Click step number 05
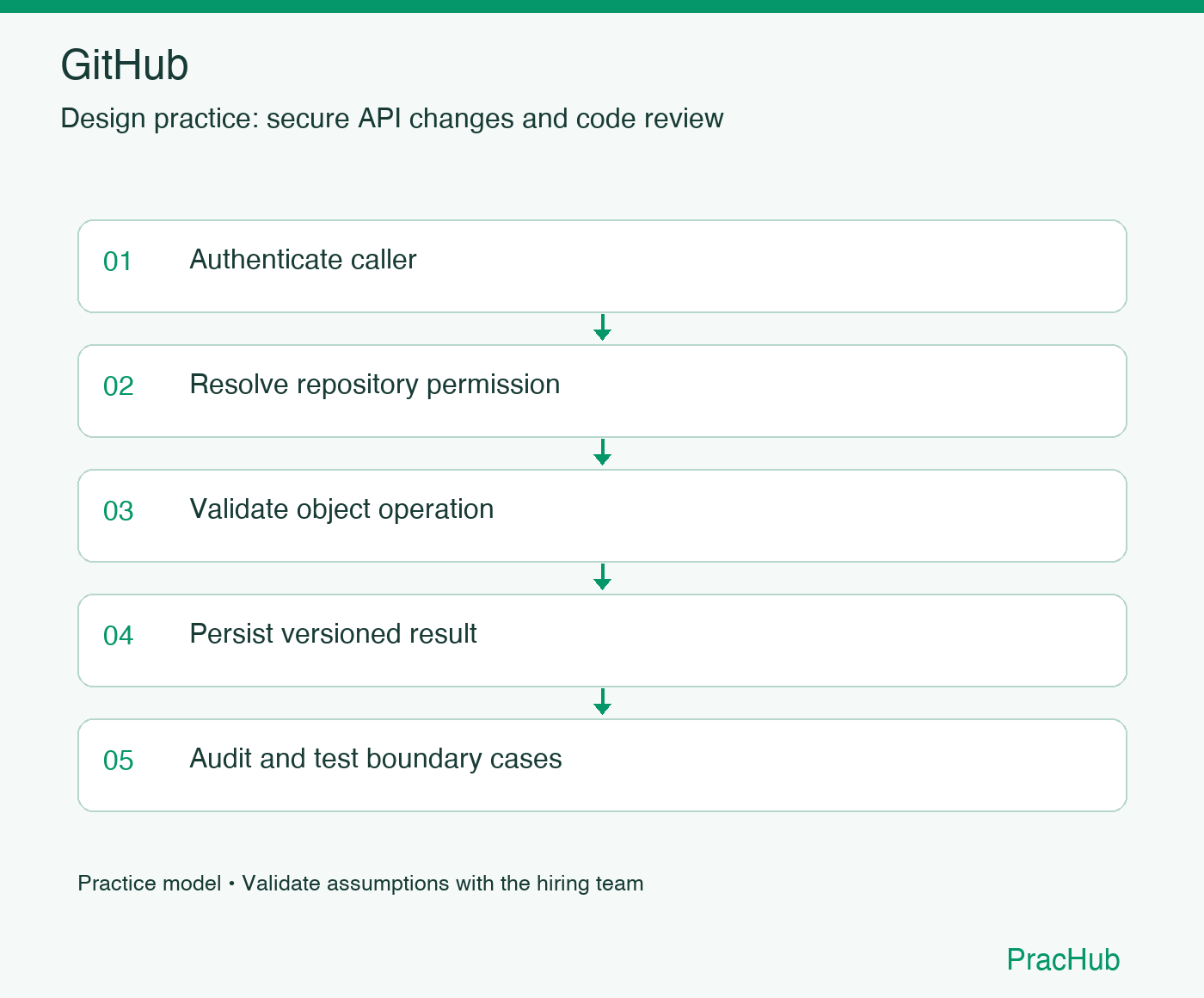 click(x=118, y=761)
